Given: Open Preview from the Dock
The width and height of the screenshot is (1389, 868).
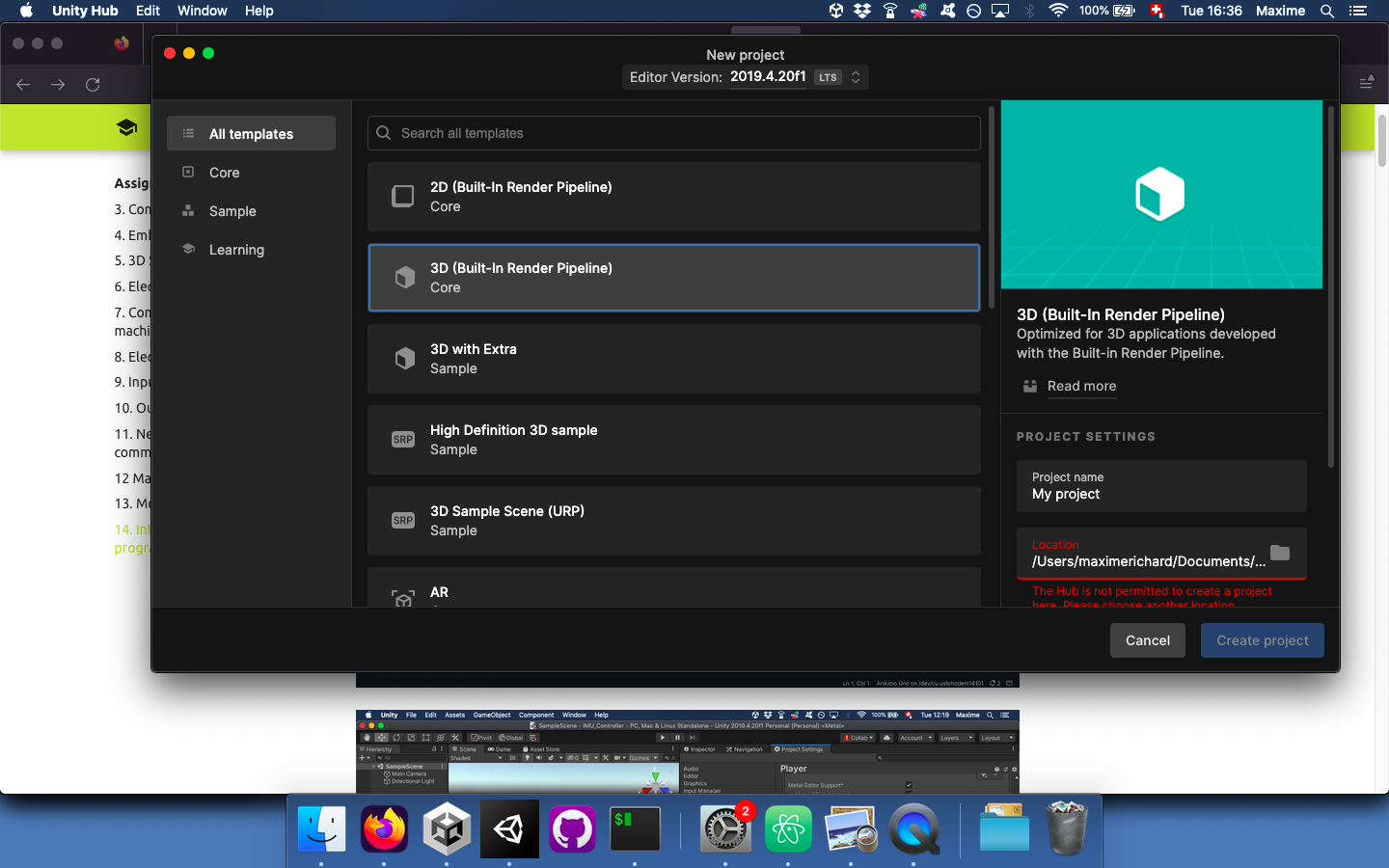Looking at the screenshot, I should [851, 827].
